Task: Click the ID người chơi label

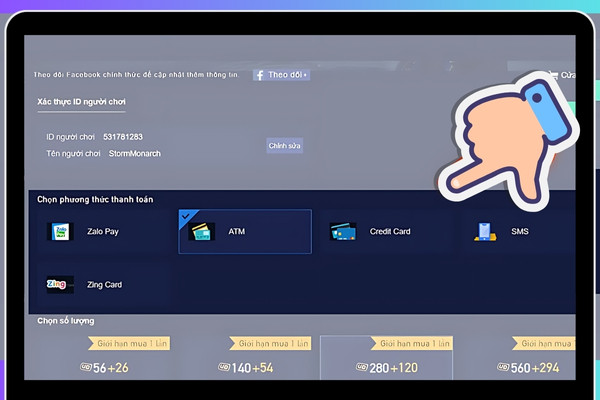Action: (70, 137)
